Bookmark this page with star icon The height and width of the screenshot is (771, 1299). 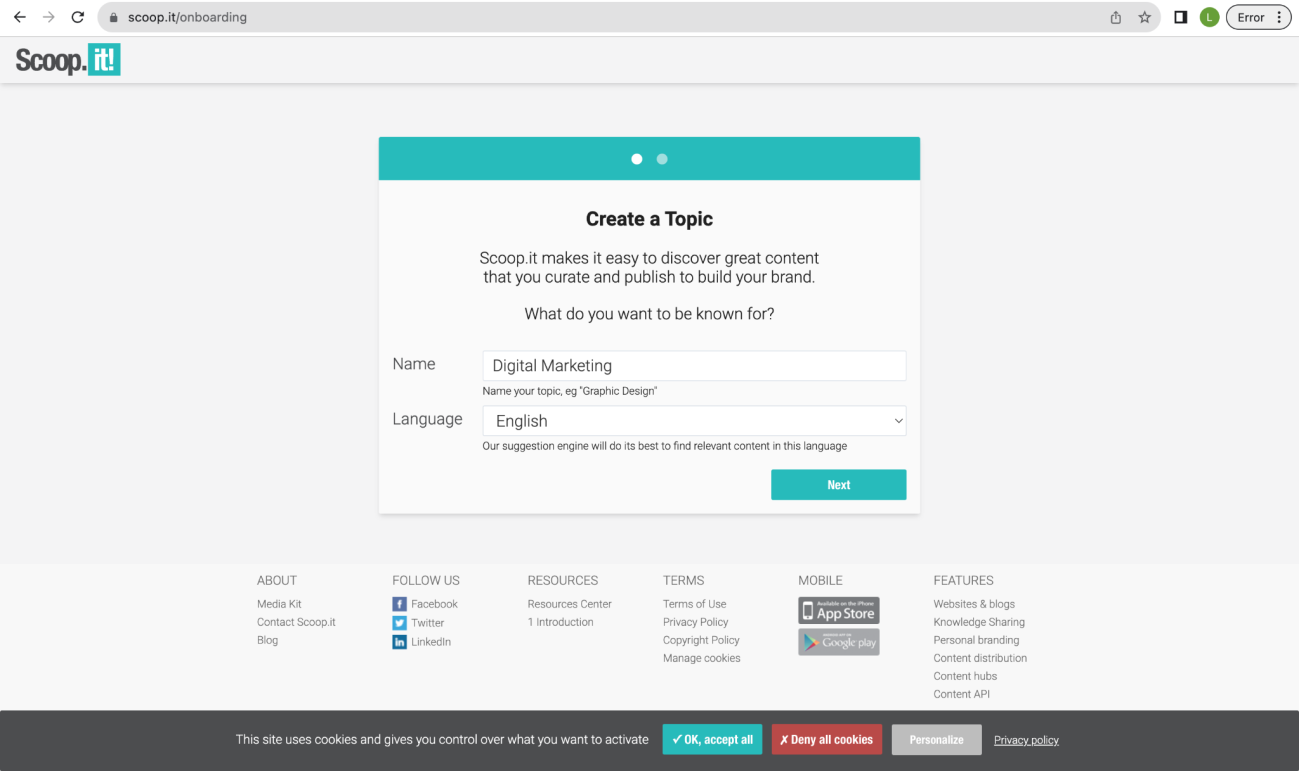click(x=1145, y=17)
